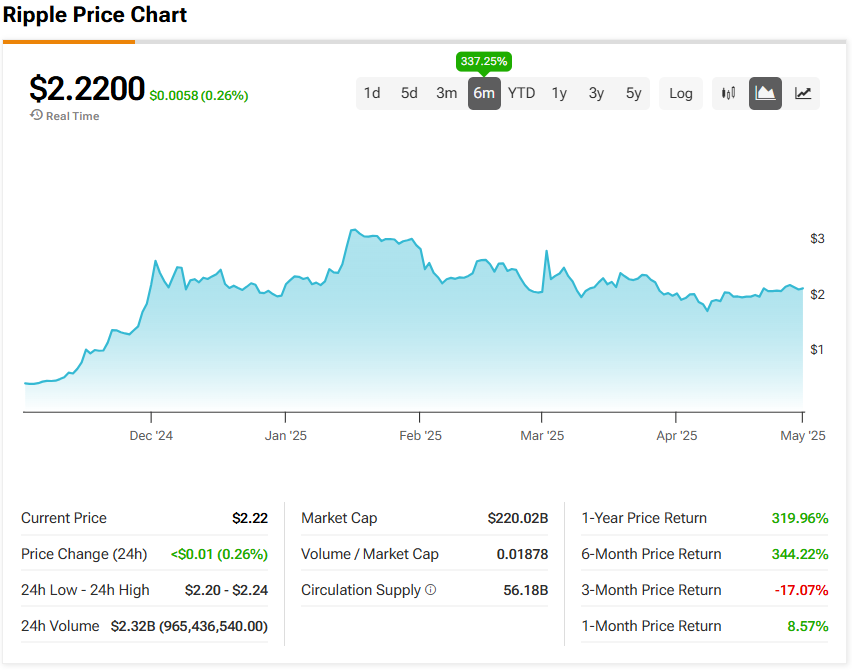
Task: Select the area chart view icon
Action: [765, 93]
